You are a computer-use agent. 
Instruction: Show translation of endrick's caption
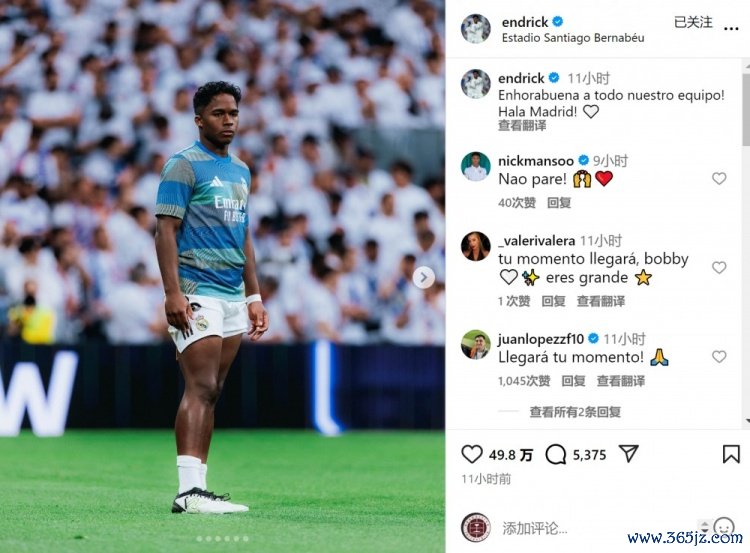pos(522,126)
